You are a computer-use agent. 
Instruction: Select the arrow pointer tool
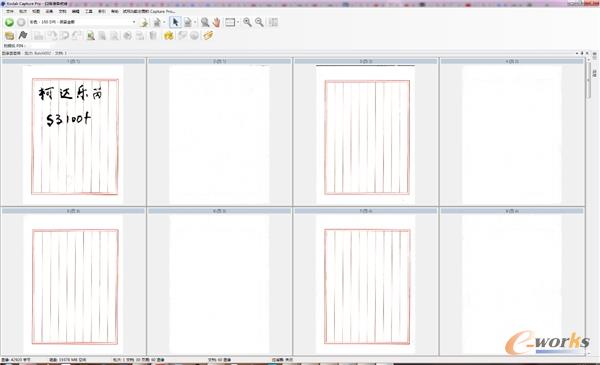pyautogui.click(x=175, y=22)
